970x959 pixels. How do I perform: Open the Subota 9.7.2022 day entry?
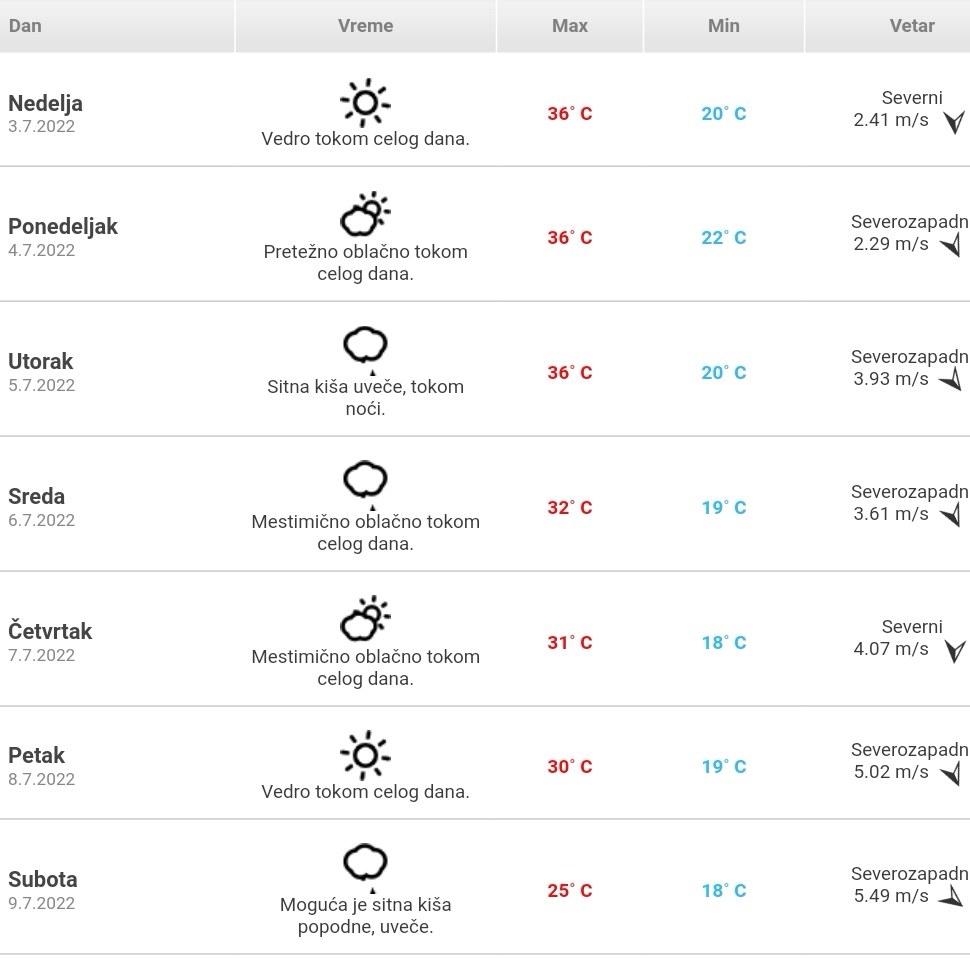click(43, 890)
